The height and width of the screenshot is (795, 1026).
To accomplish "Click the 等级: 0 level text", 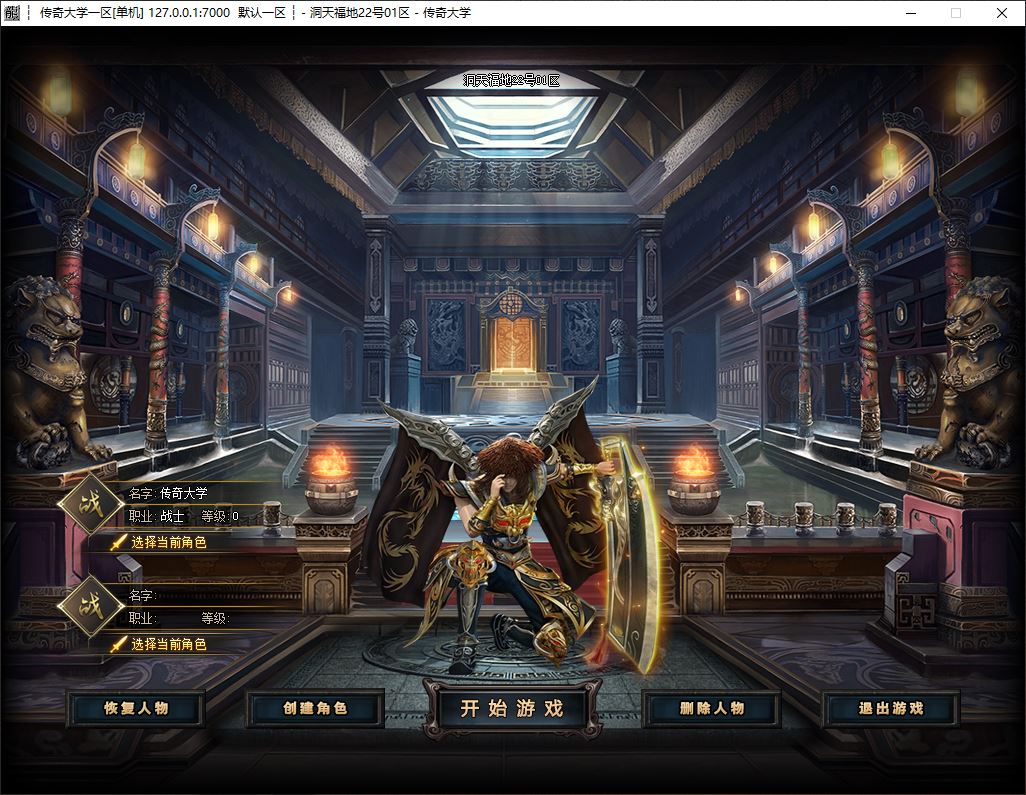I will point(221,516).
